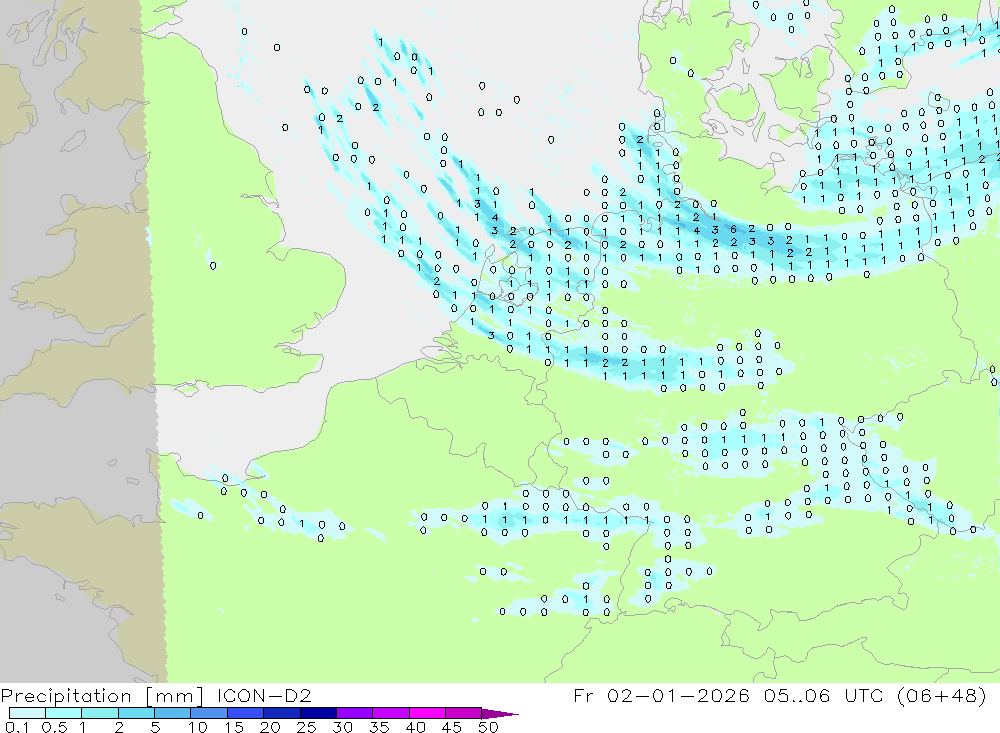
Task: Click the 25–30 mm navy legend swatch
Action: pos(318,713)
